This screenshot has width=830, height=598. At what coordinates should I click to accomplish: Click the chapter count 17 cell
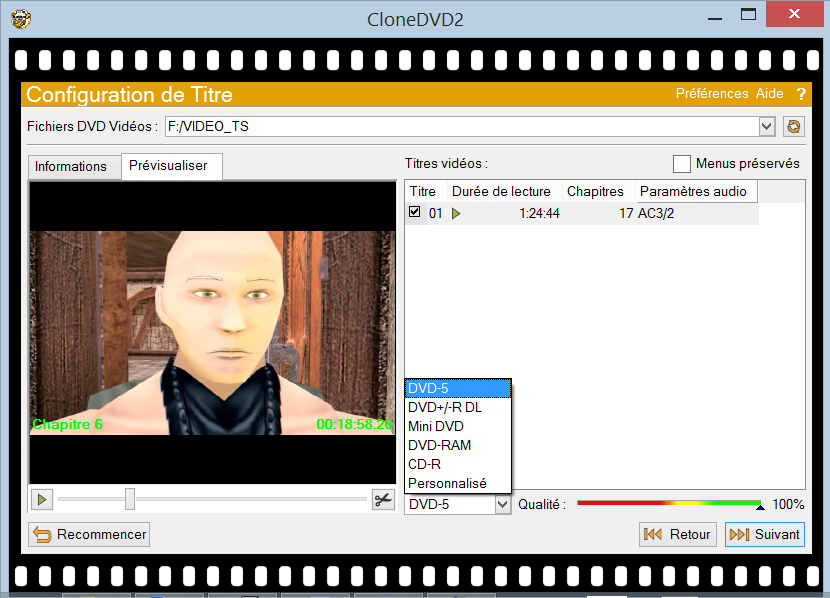[626, 213]
